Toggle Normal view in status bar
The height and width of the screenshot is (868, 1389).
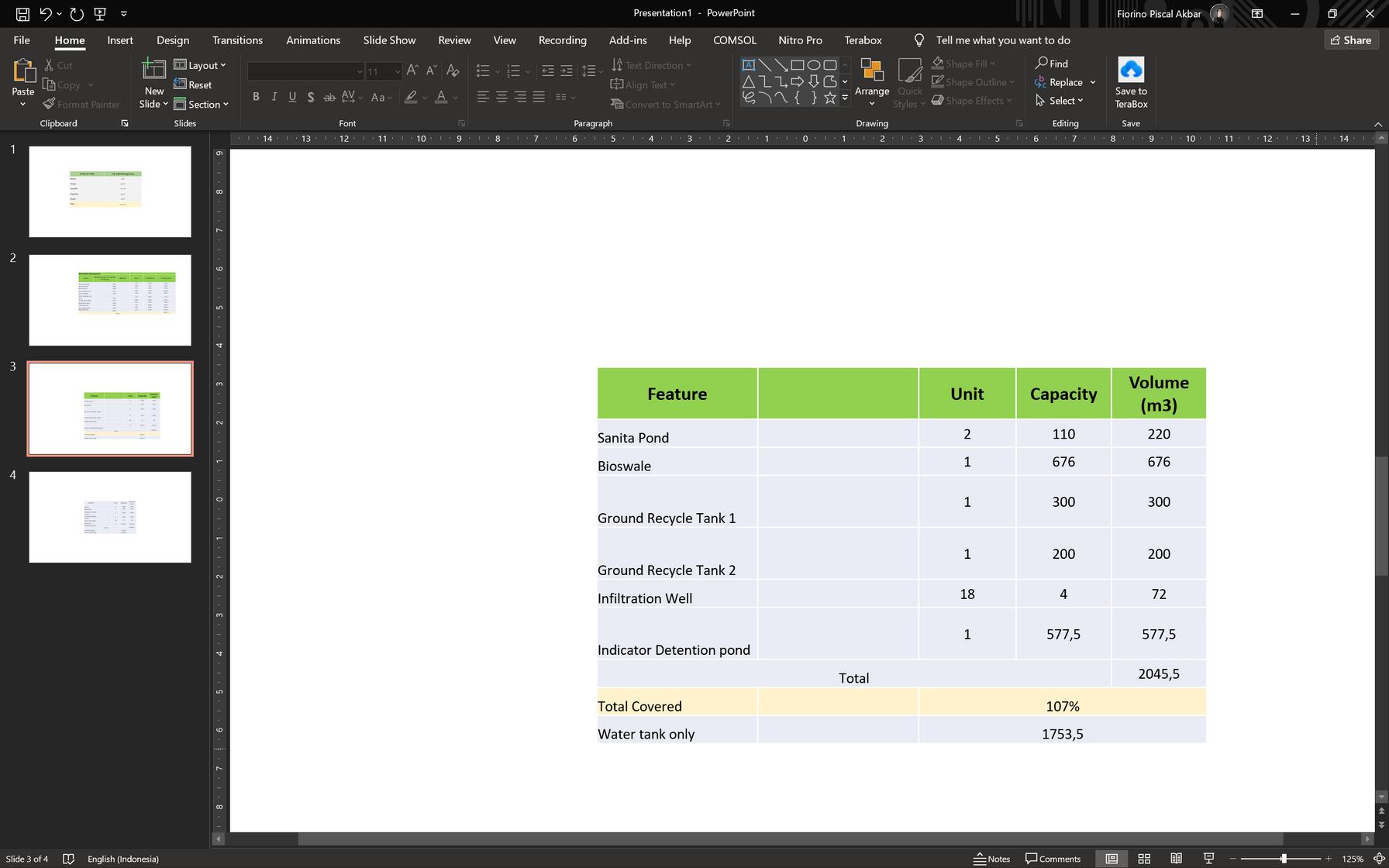[x=1111, y=859]
